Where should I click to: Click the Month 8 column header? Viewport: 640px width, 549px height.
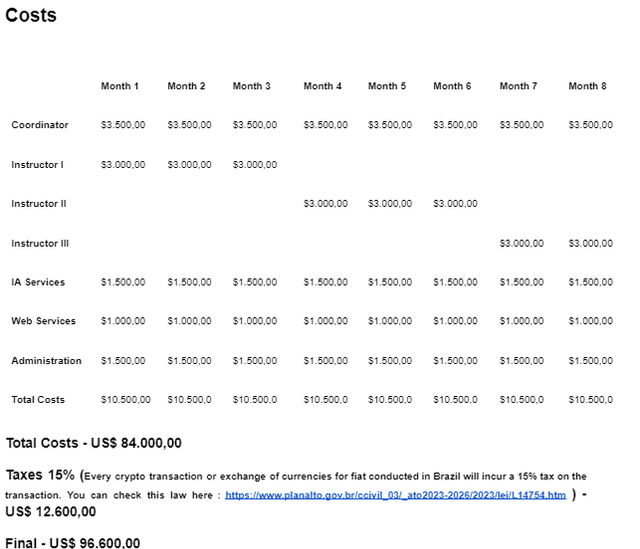[x=587, y=86]
